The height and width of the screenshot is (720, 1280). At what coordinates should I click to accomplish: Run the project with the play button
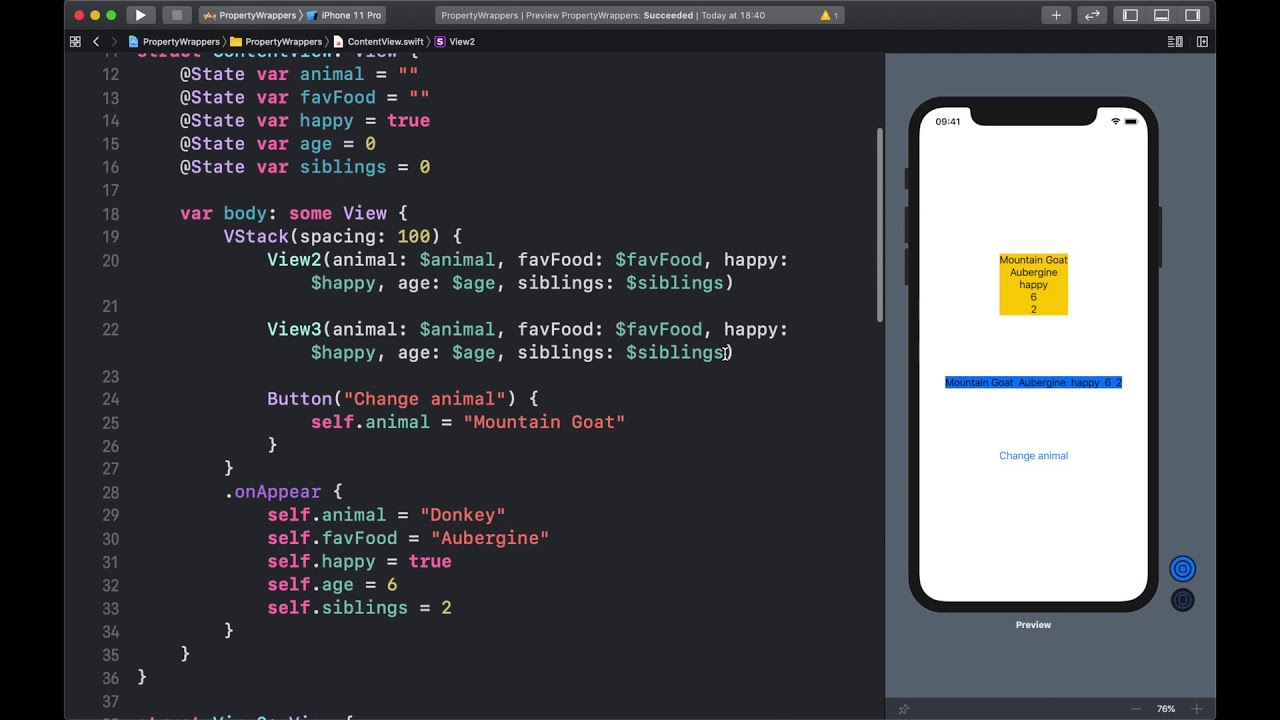coord(140,15)
